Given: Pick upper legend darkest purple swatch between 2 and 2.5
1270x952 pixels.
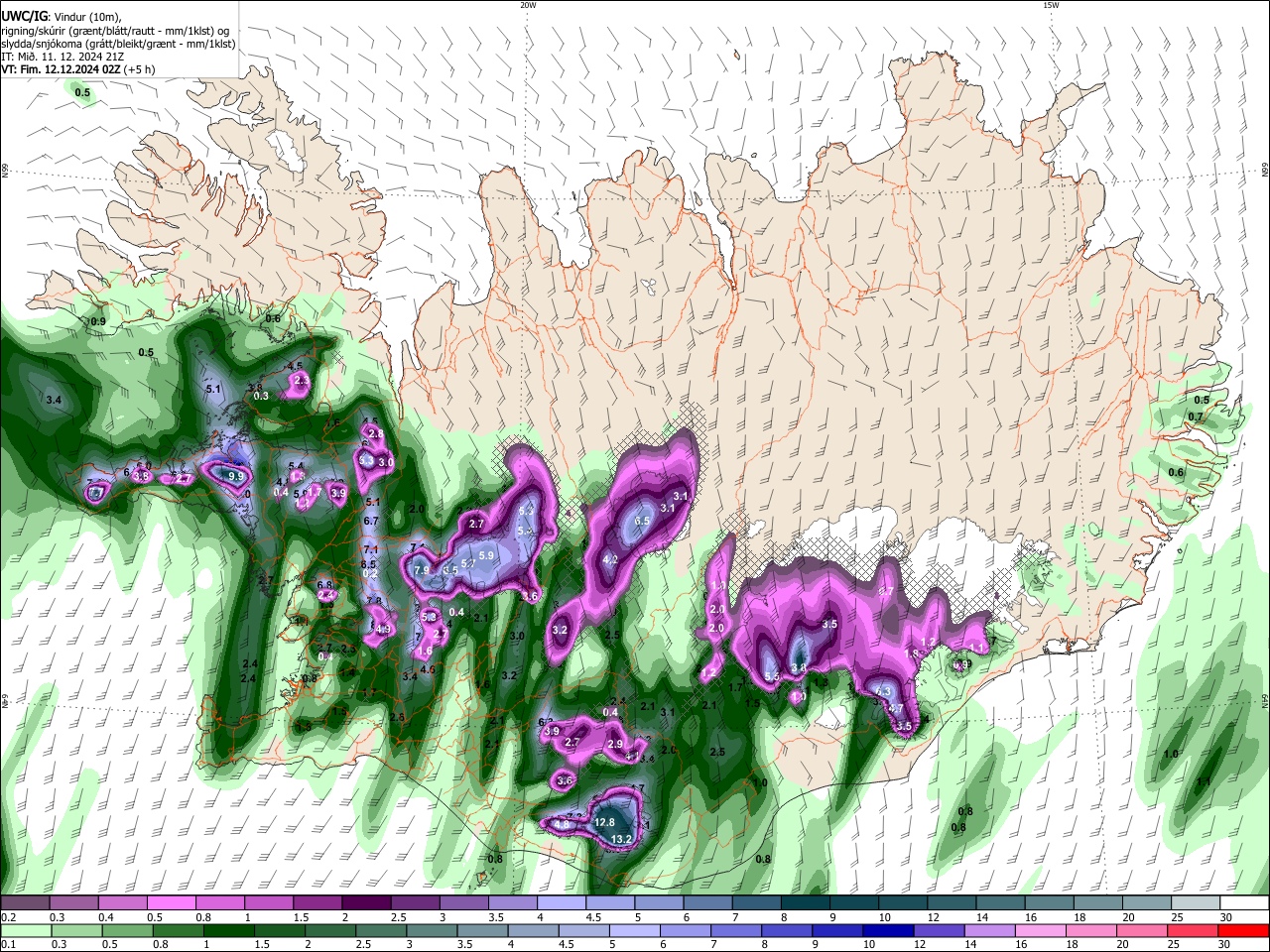Looking at the screenshot, I should 365,903.
